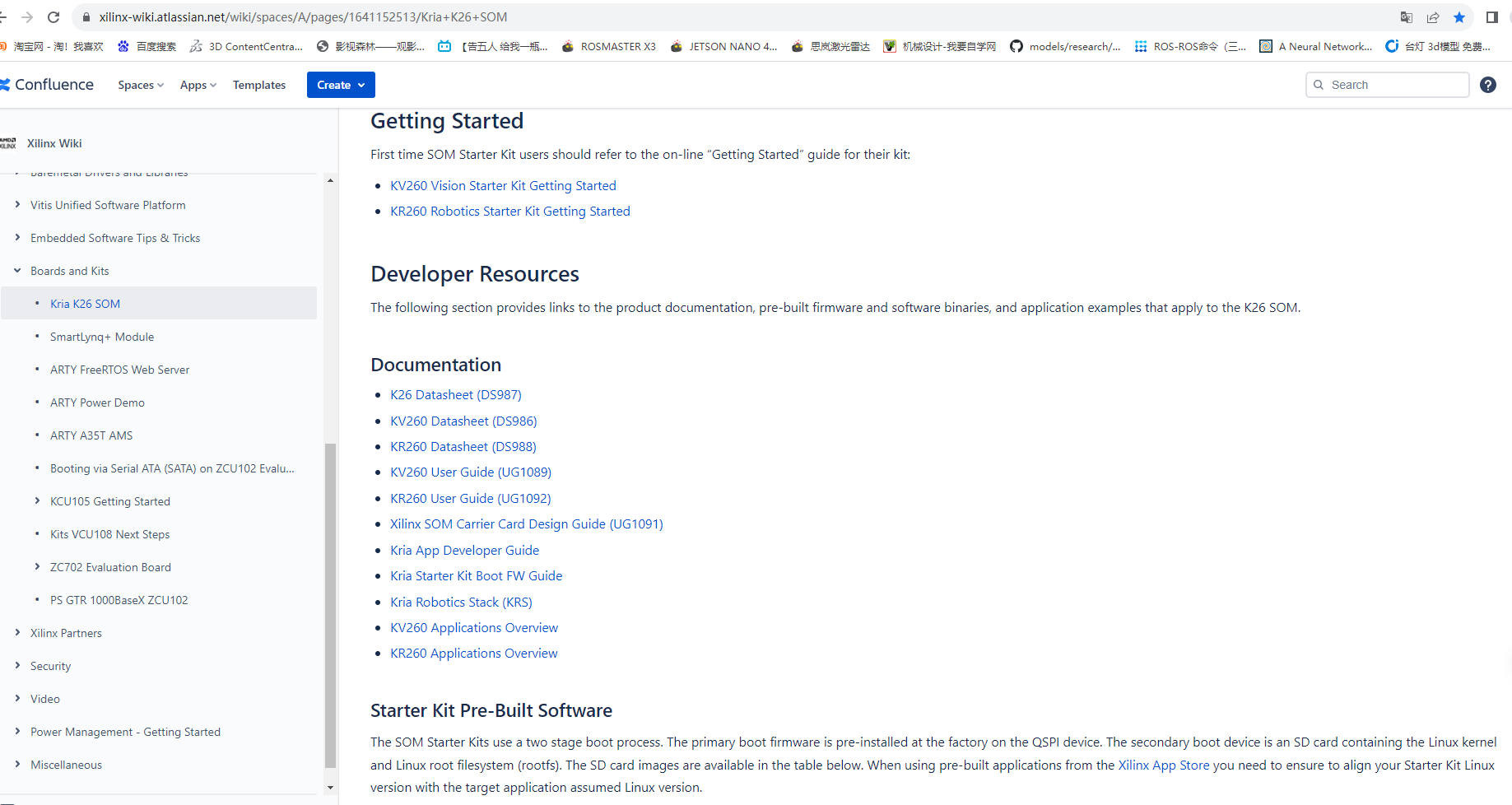
Task: Open ARTY Power Demo page
Action: [97, 402]
